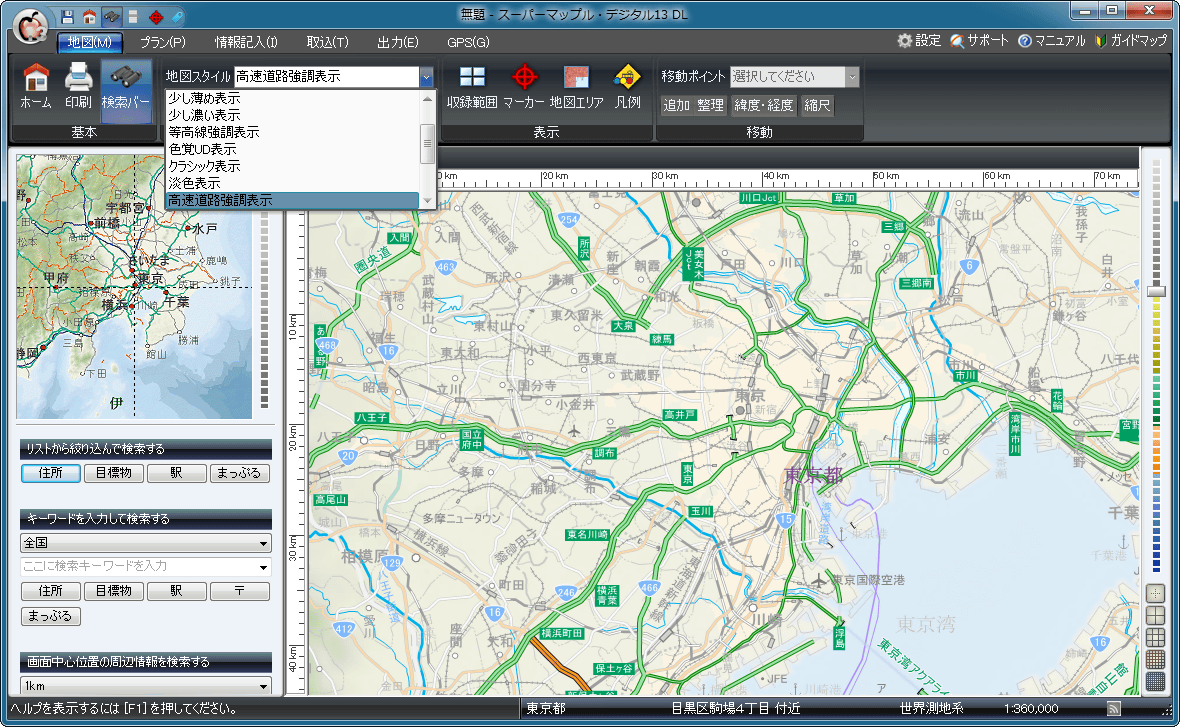
Task: Click the blue tag quick-access icon
Action: point(177,16)
